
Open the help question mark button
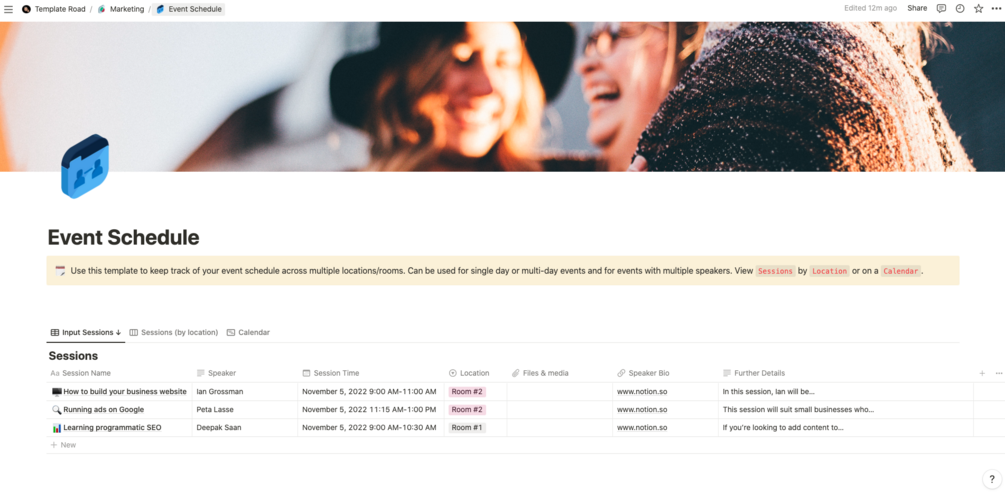[992, 479]
